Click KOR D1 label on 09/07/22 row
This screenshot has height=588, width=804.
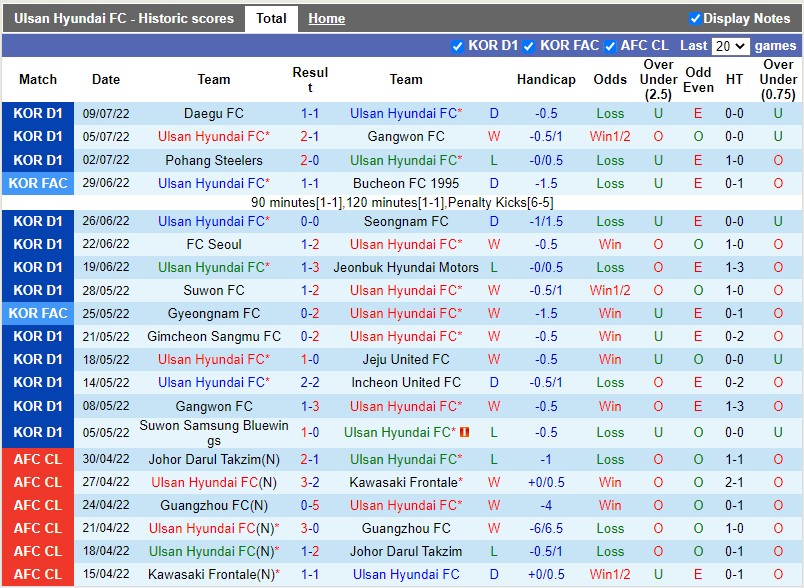click(x=38, y=113)
